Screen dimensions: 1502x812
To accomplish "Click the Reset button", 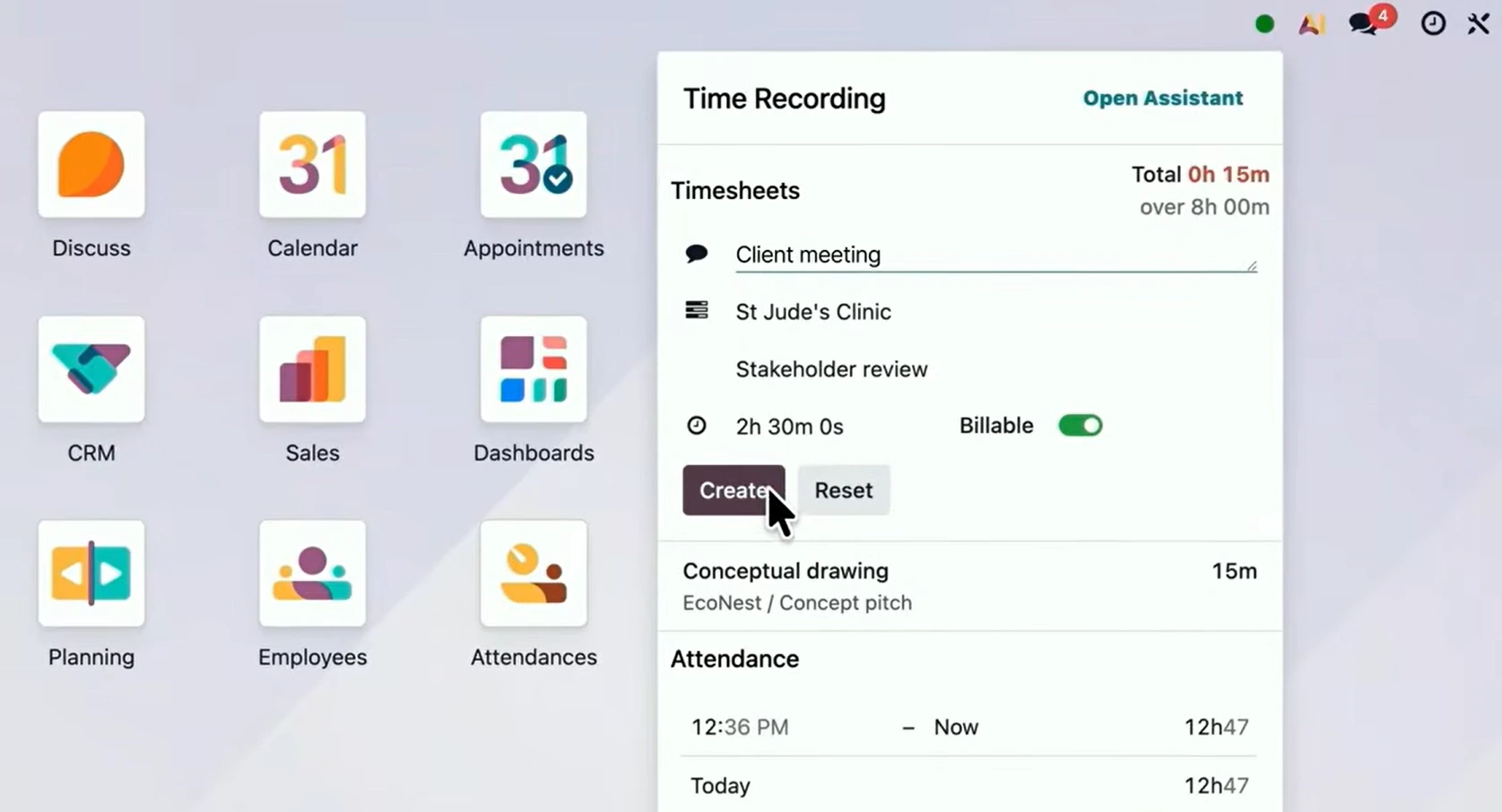I will pyautogui.click(x=843, y=490).
